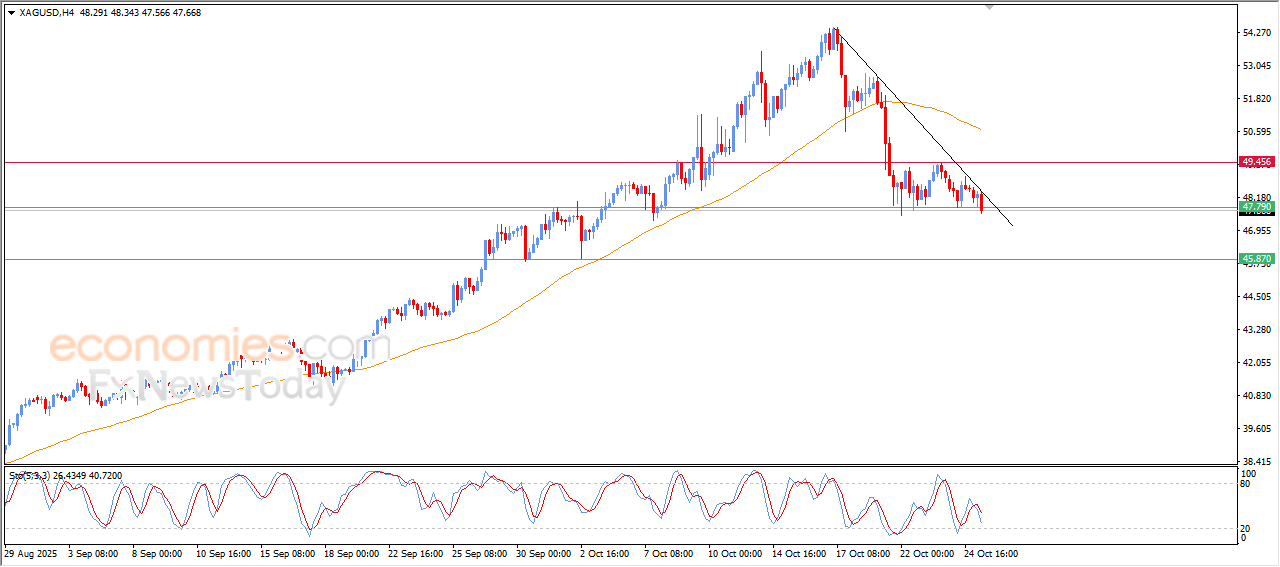Click the 2 Oct 16:00 time label
The height and width of the screenshot is (567, 1280).
(607, 552)
